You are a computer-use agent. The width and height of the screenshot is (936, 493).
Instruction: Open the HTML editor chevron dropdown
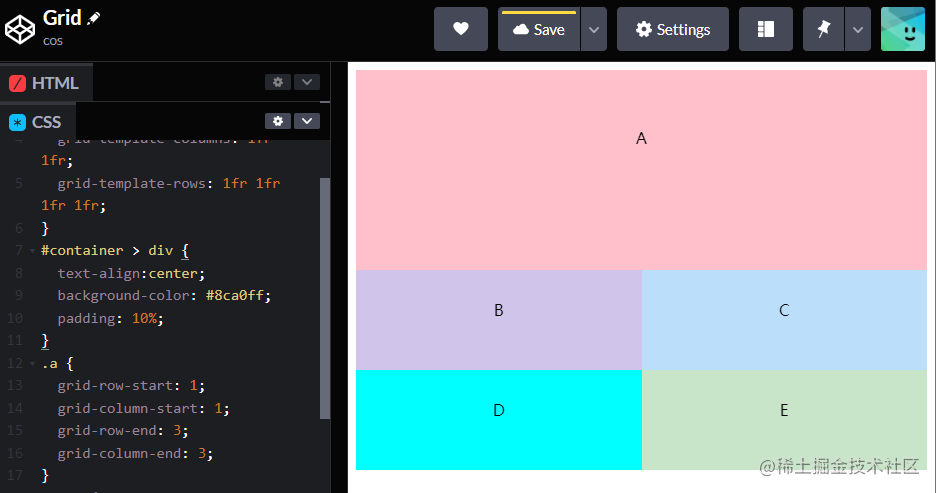(307, 82)
